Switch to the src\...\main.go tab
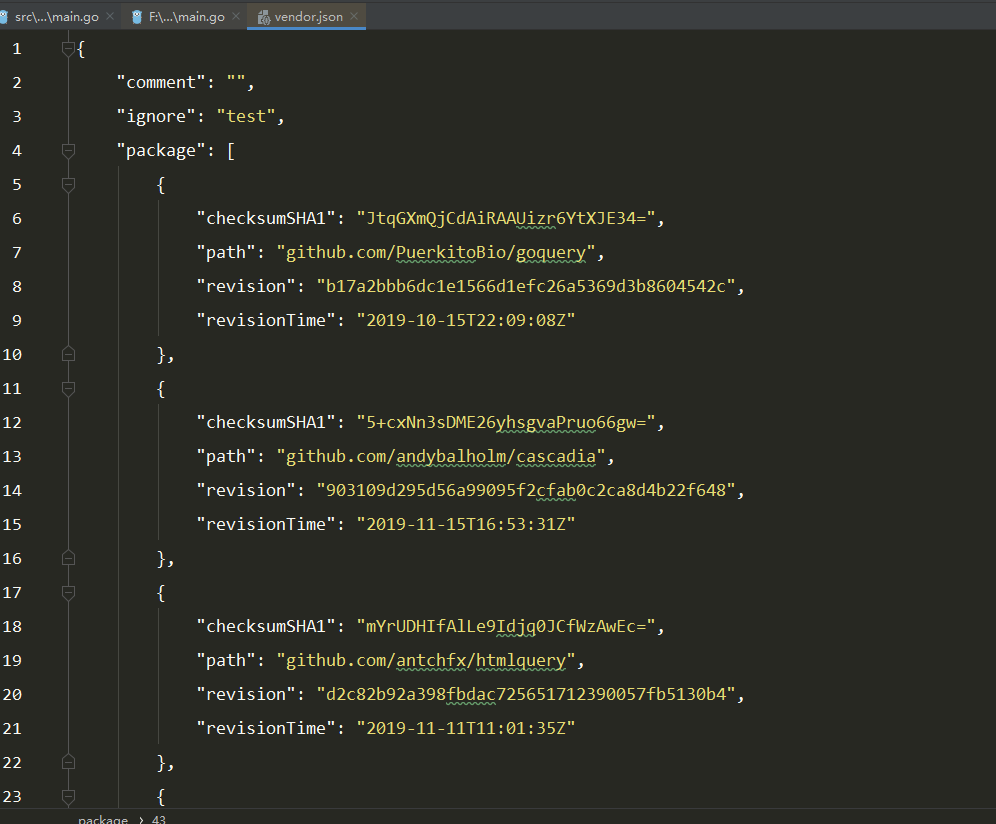996x824 pixels. click(x=56, y=17)
